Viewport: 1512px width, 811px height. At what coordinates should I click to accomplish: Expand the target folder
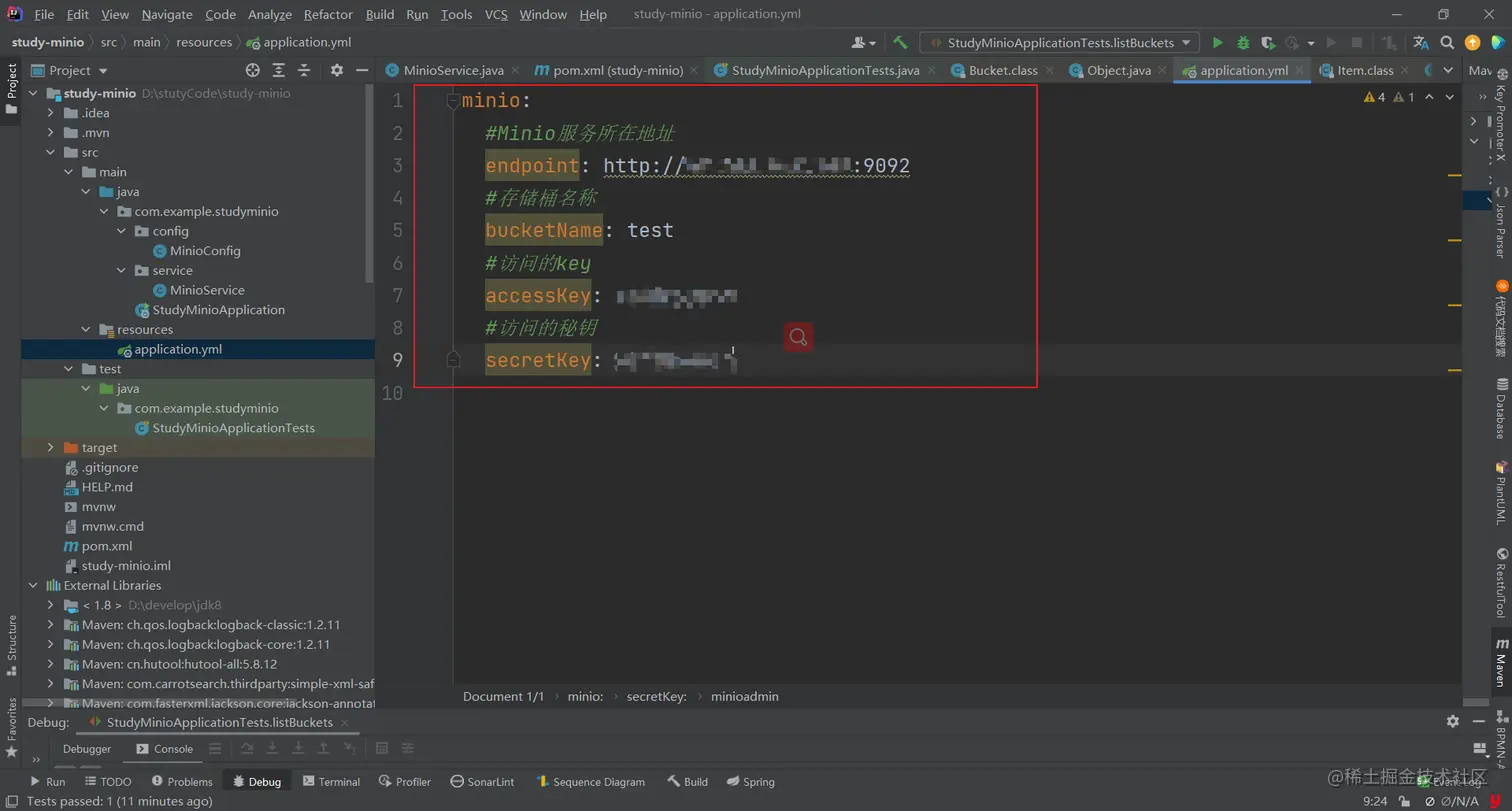pos(51,448)
